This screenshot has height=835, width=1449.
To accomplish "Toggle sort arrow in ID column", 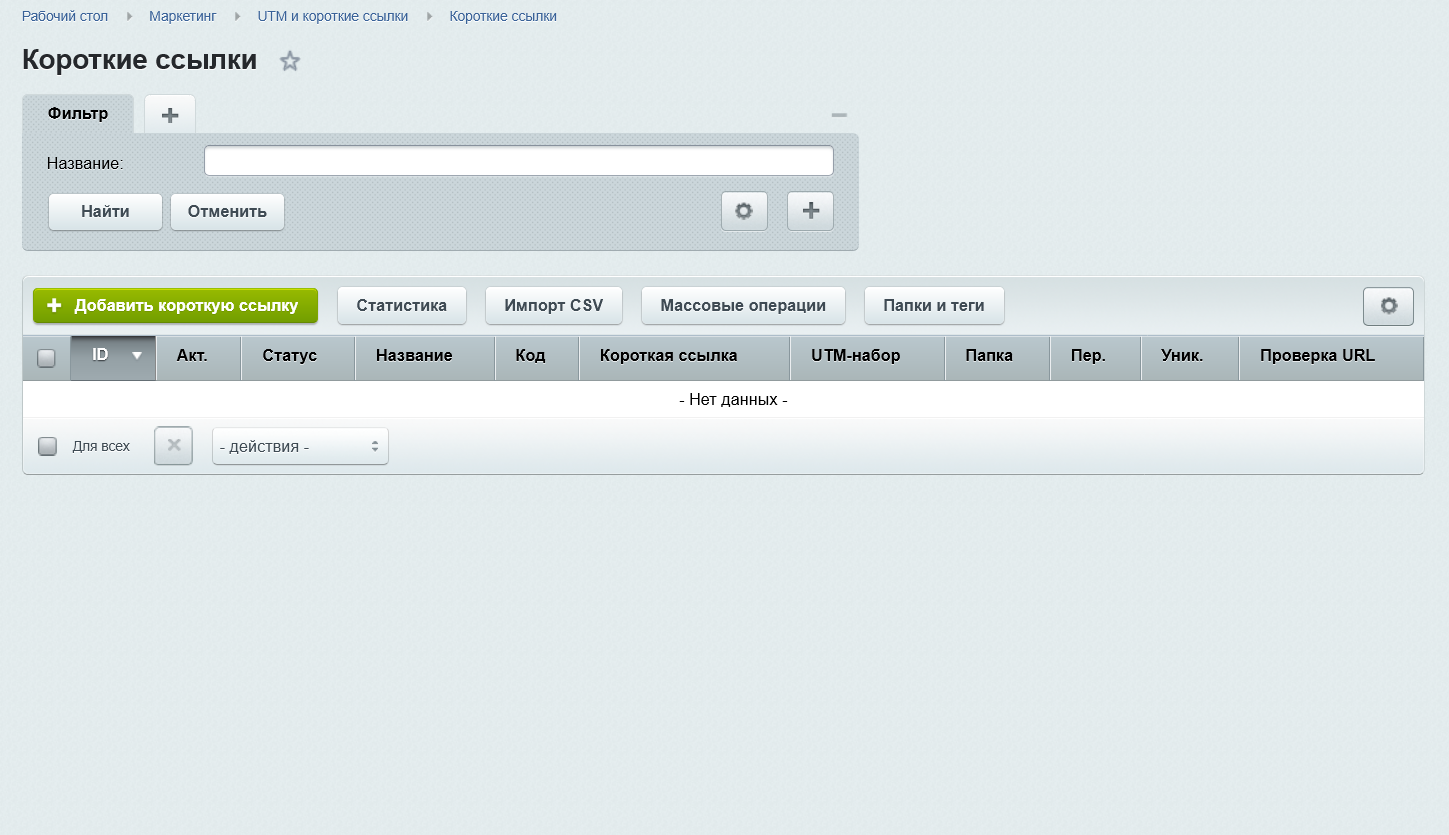I will pyautogui.click(x=137, y=355).
